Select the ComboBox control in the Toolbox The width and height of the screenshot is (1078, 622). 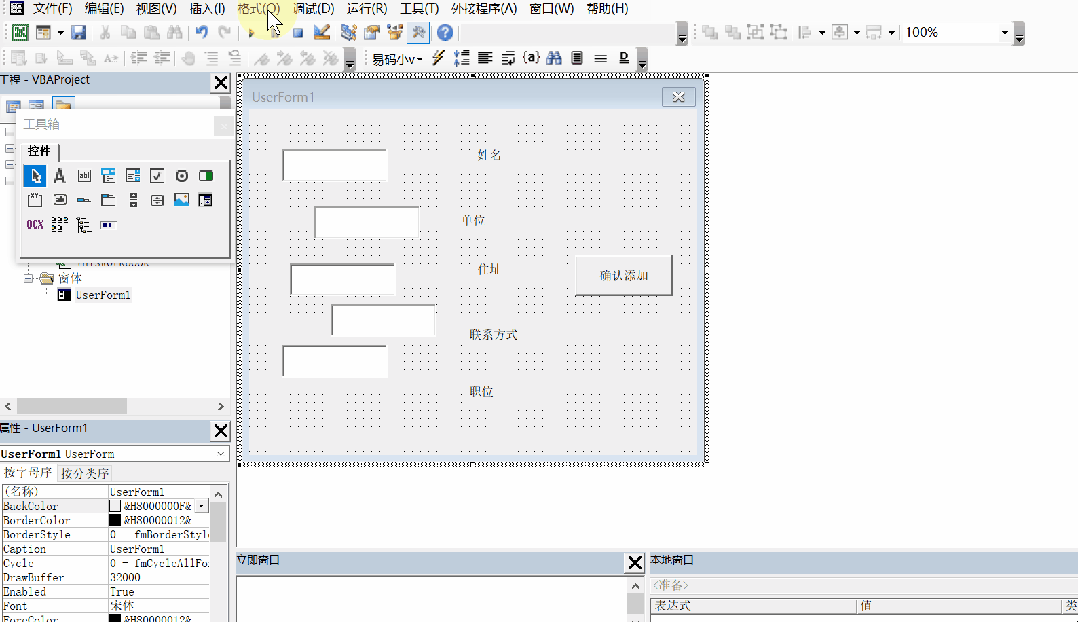(x=109, y=175)
